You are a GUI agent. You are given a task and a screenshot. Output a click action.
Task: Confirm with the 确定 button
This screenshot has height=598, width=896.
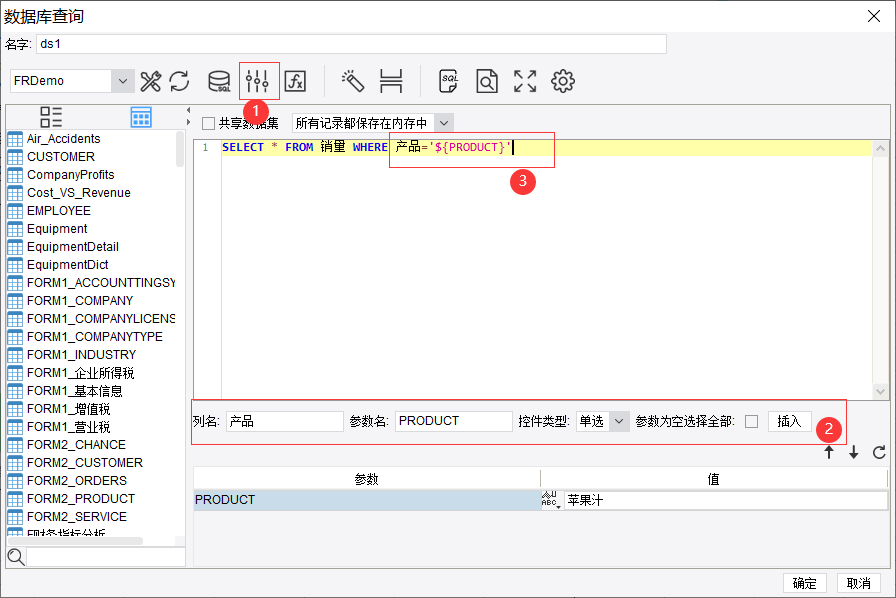[805, 583]
